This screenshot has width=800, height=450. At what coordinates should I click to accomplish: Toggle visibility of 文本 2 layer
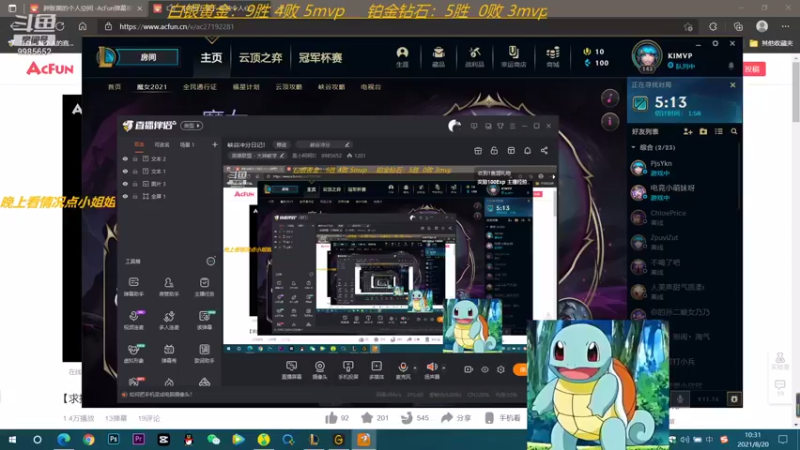coord(125,159)
